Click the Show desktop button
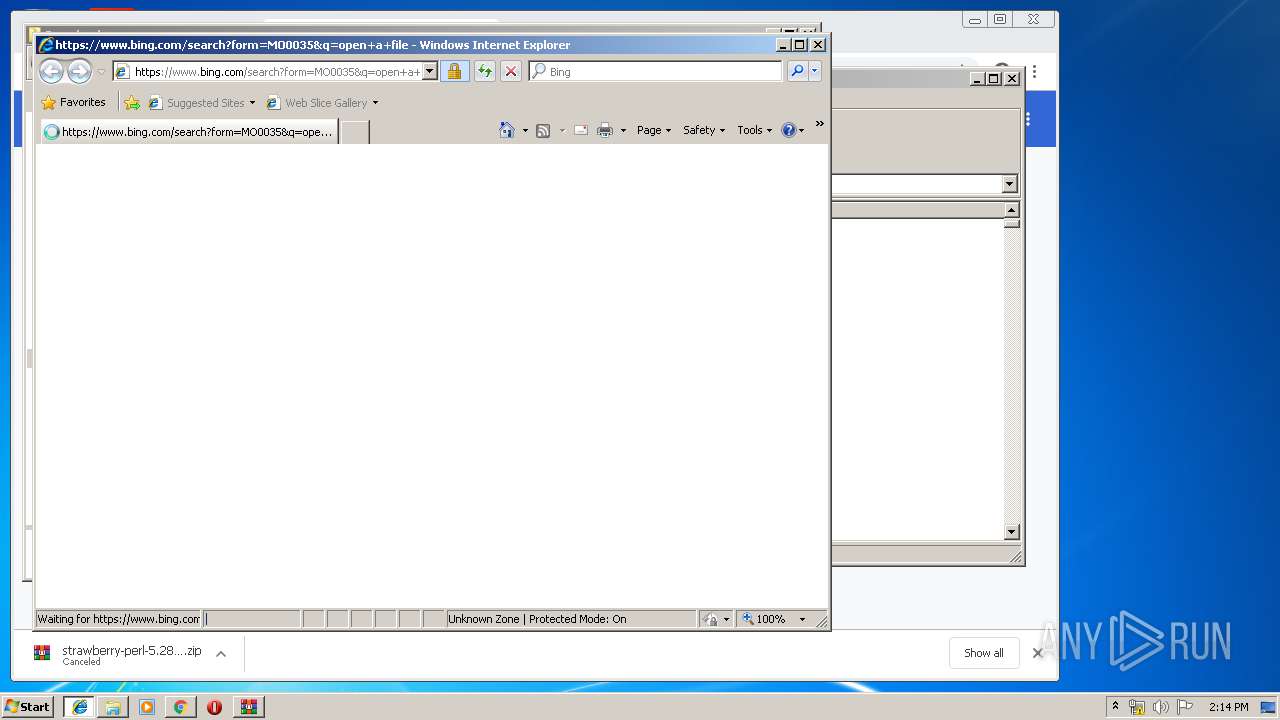The image size is (1280, 720). [x=1270, y=707]
